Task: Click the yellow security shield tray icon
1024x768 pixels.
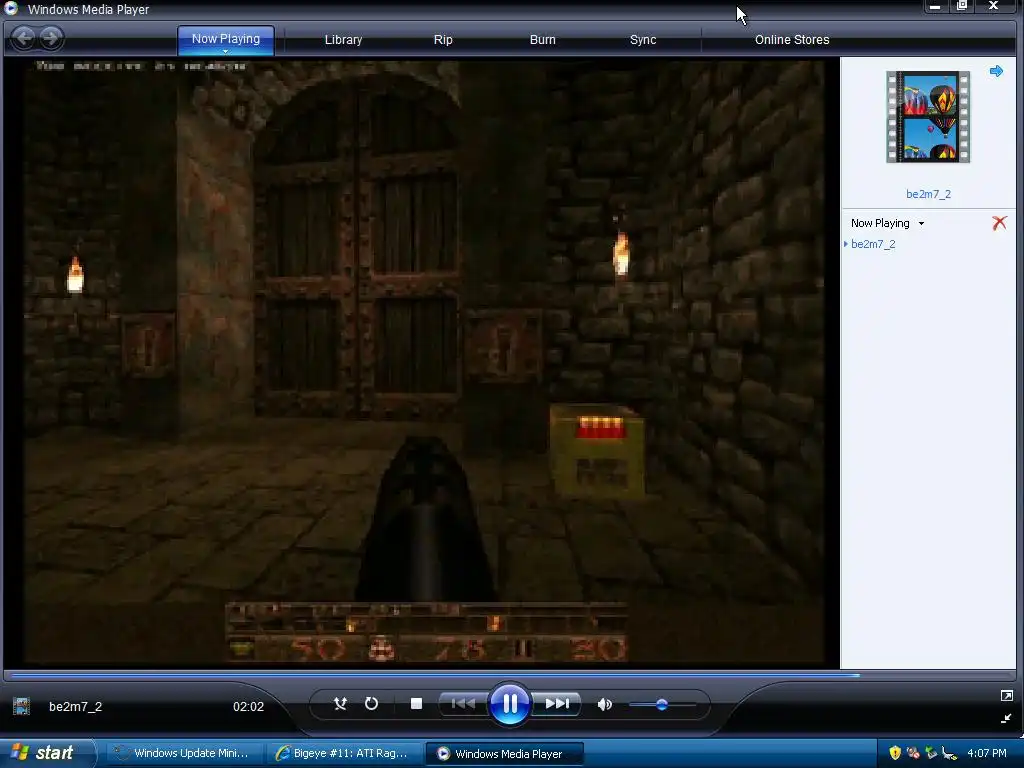Action: click(x=895, y=753)
